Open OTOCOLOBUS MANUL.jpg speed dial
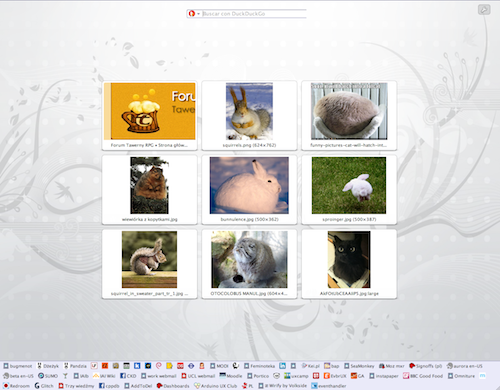The height and width of the screenshot is (390, 500). (x=249, y=264)
